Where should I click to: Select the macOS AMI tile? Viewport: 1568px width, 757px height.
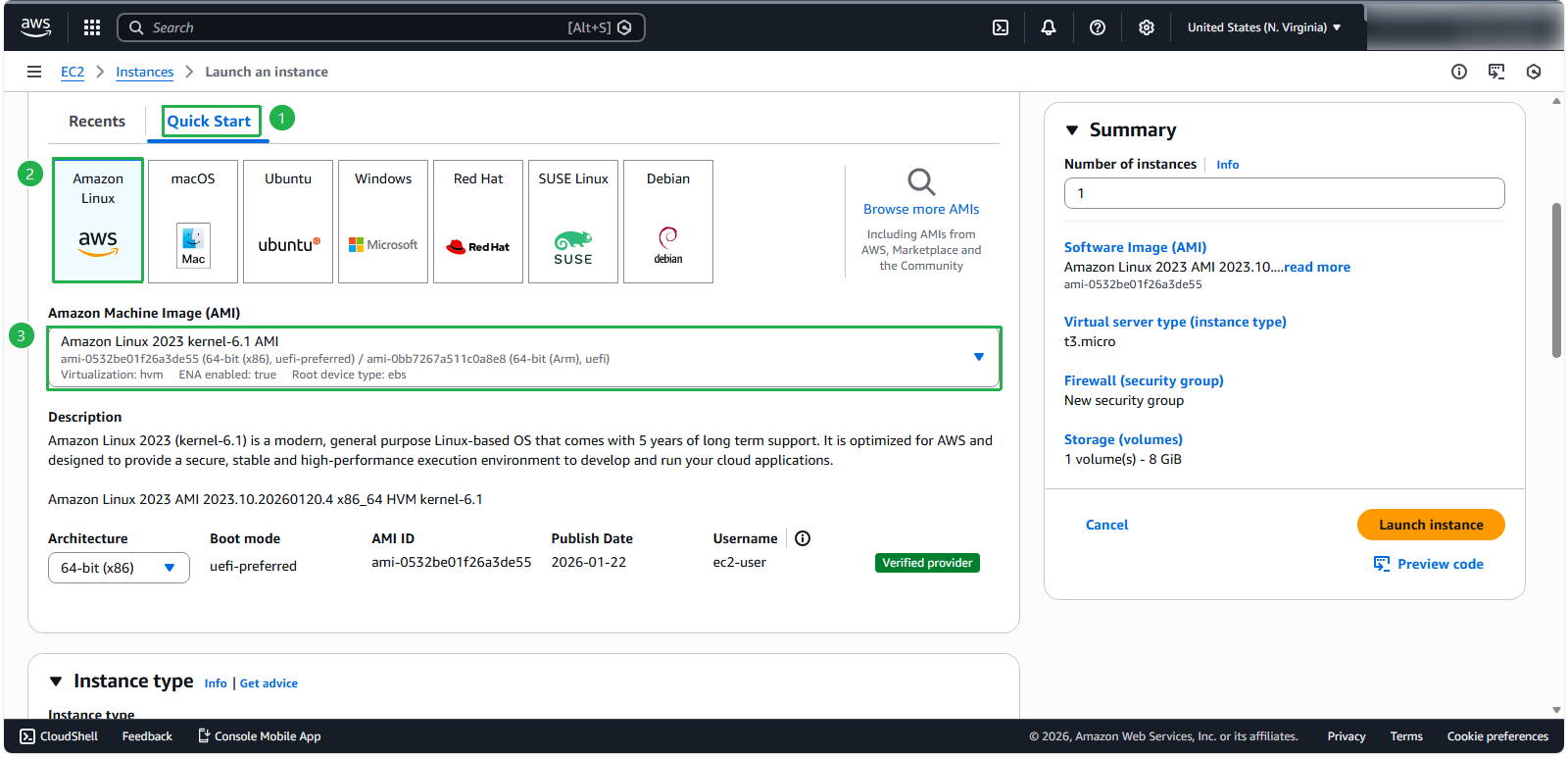193,222
